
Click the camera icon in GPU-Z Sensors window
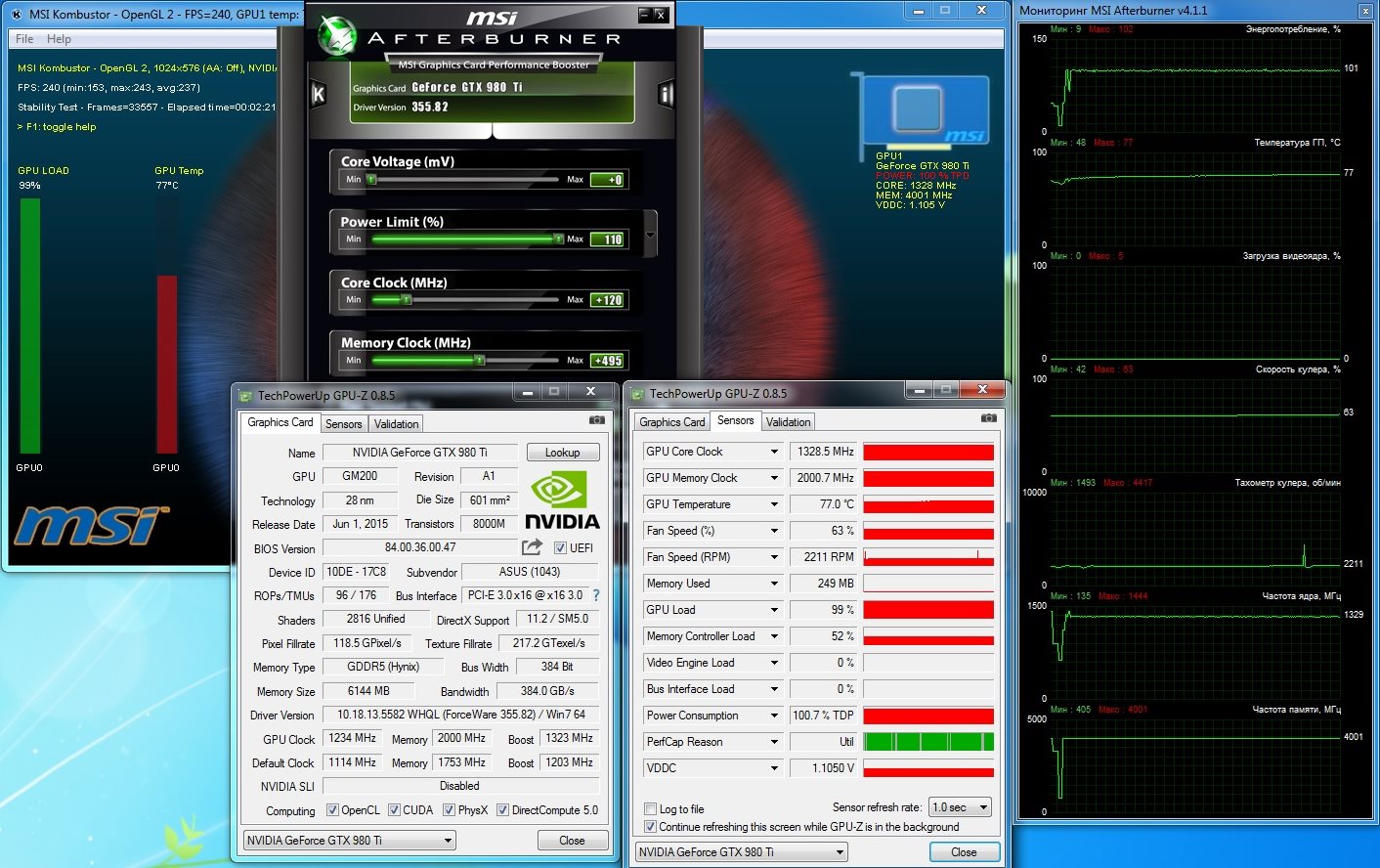click(989, 418)
